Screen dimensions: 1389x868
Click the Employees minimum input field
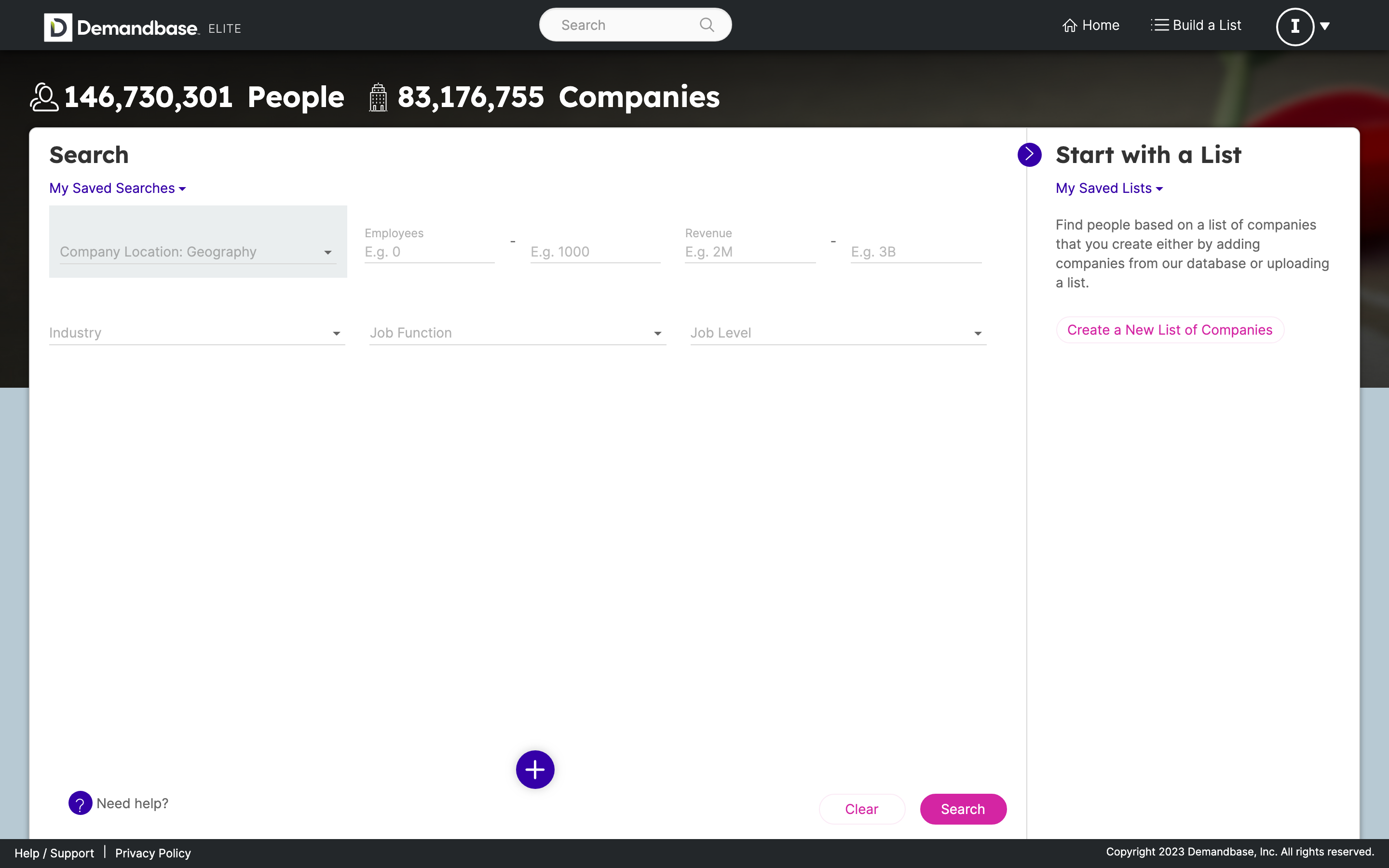429,252
